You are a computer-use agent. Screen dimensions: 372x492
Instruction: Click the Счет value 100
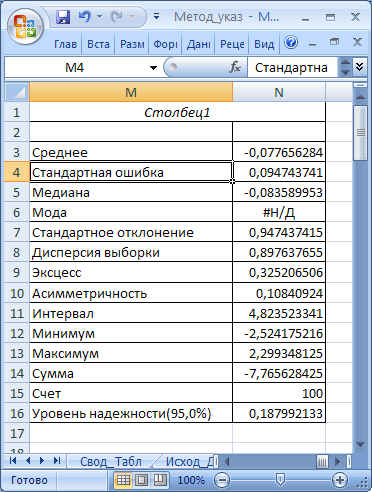pos(279,393)
